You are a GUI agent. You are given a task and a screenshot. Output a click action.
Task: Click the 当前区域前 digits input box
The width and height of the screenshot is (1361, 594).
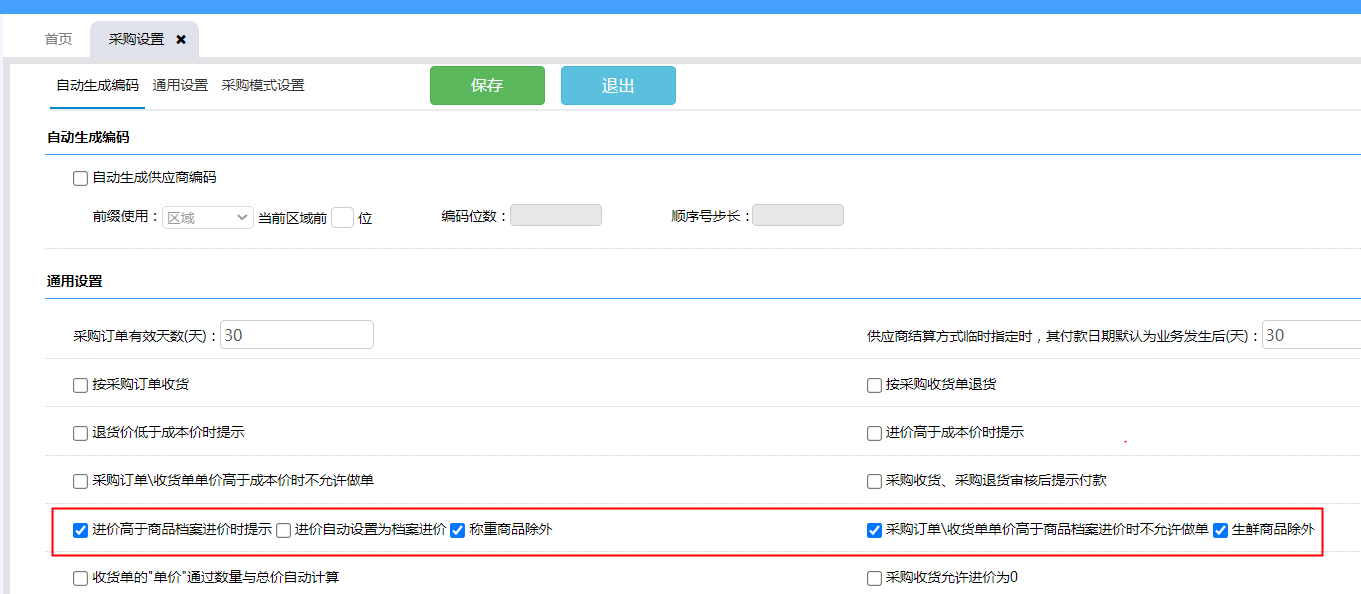click(342, 217)
